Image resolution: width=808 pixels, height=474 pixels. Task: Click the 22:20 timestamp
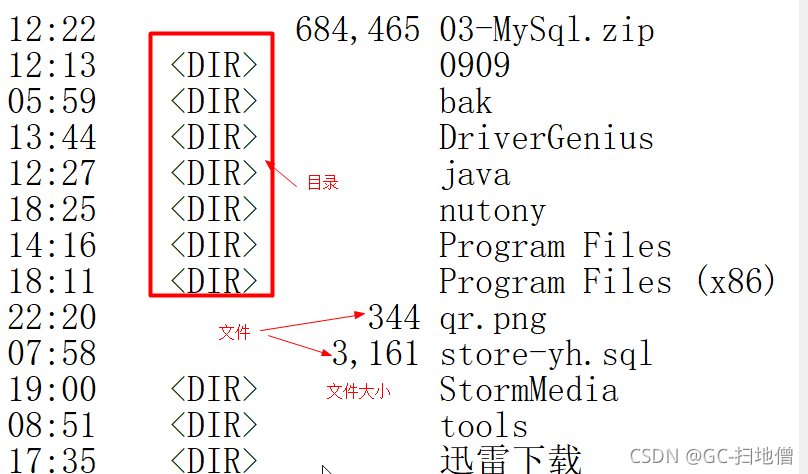coord(52,318)
